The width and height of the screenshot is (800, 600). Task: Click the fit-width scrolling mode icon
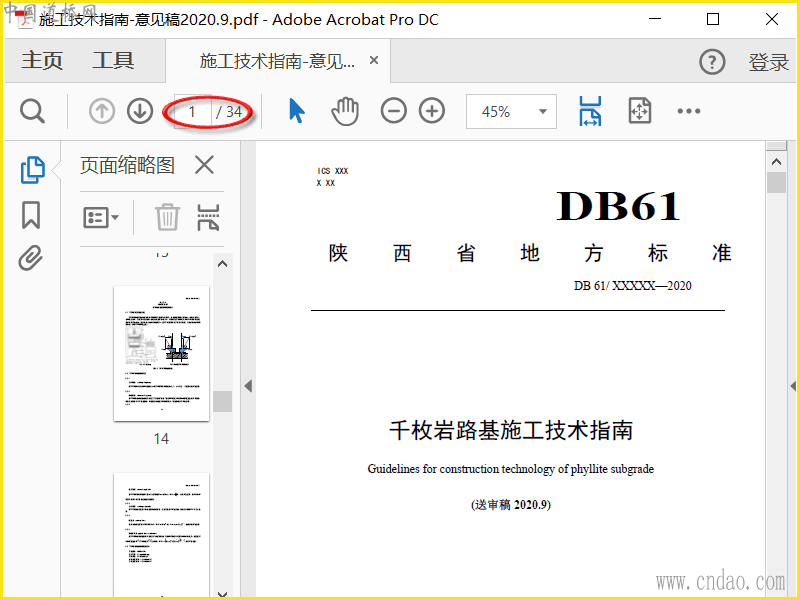[x=590, y=111]
